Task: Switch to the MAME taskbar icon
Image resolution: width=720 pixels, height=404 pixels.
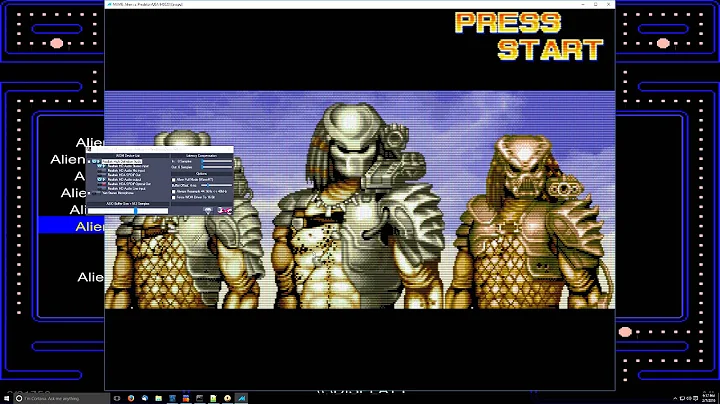Action: (242, 398)
